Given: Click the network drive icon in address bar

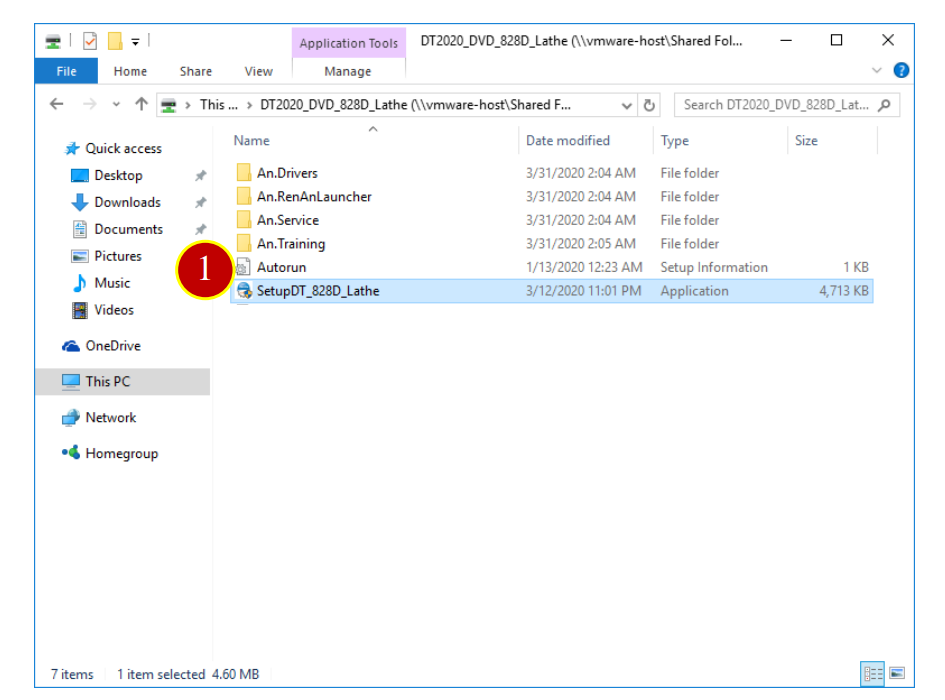Looking at the screenshot, I should [x=169, y=106].
